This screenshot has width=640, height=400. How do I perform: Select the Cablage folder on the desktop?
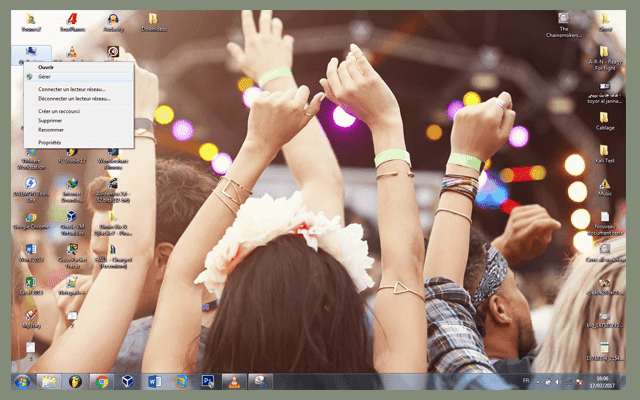[x=605, y=118]
